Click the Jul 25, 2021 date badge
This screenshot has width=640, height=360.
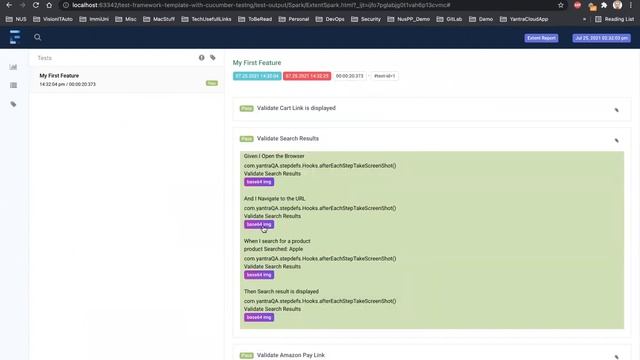tap(601, 38)
